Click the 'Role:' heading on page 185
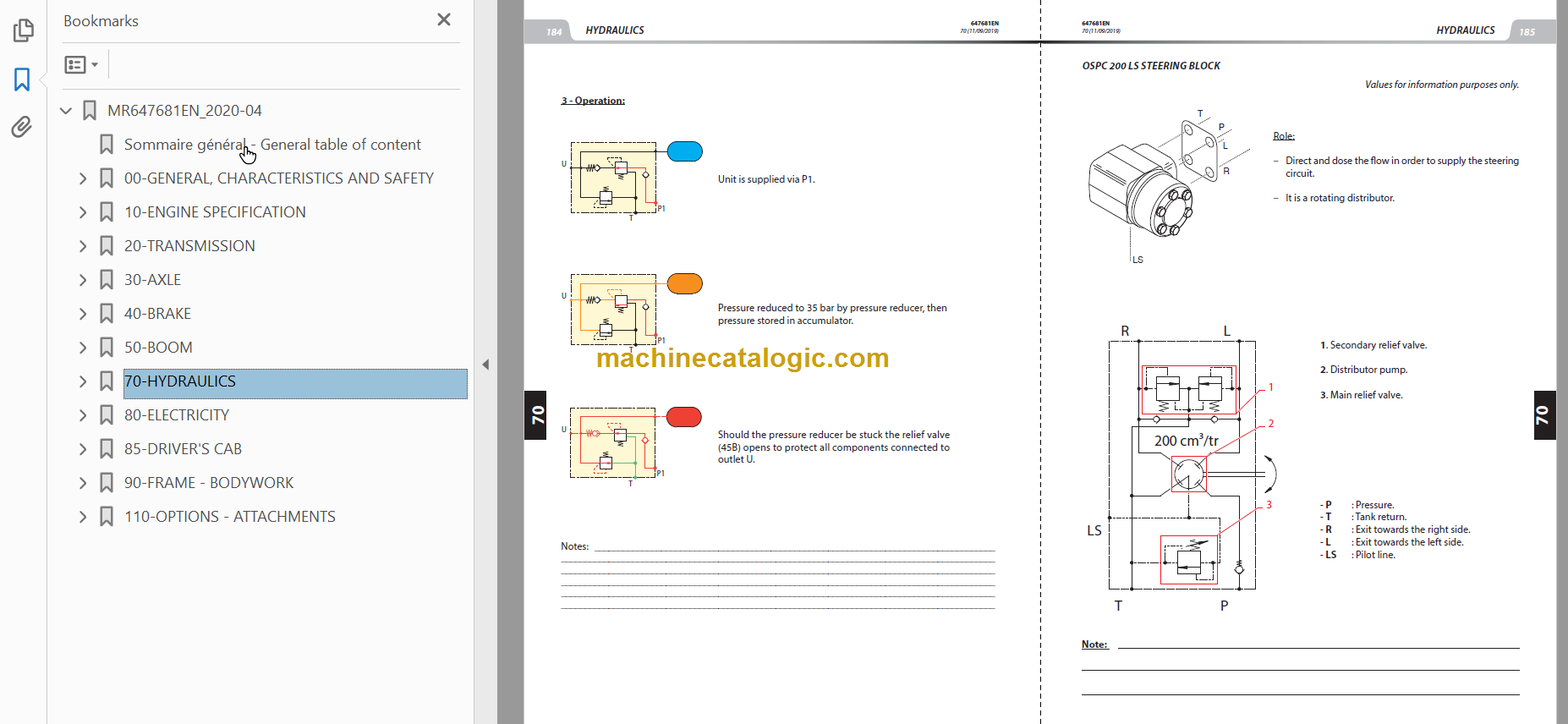Viewport: 1568px width, 724px height. click(1284, 136)
